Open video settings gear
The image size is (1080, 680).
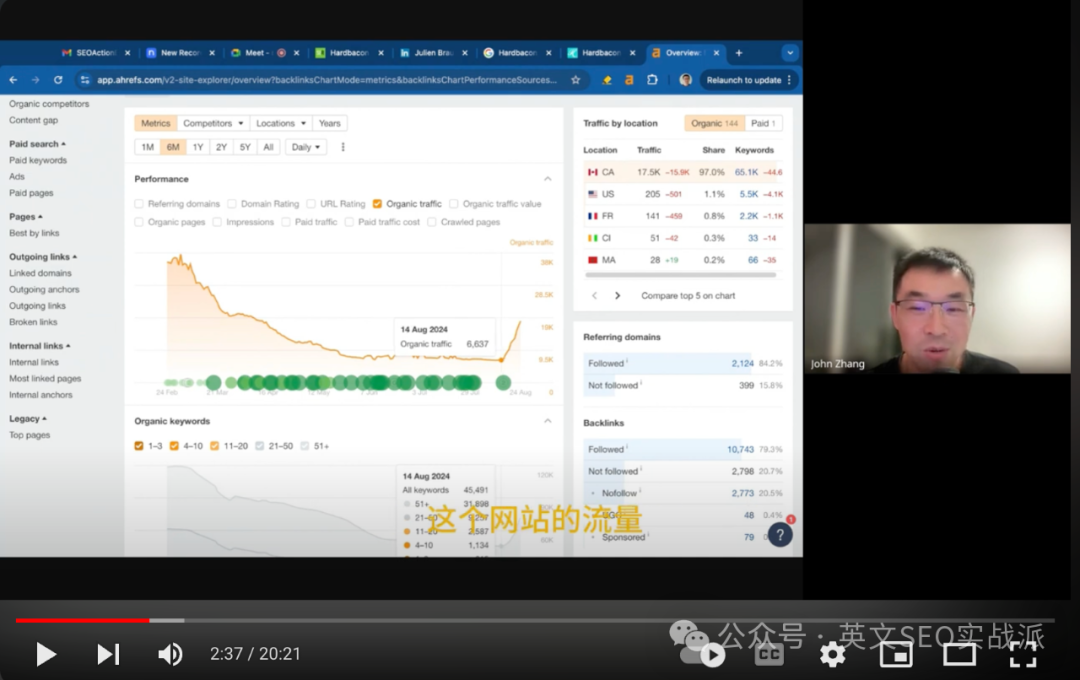[x=833, y=654]
